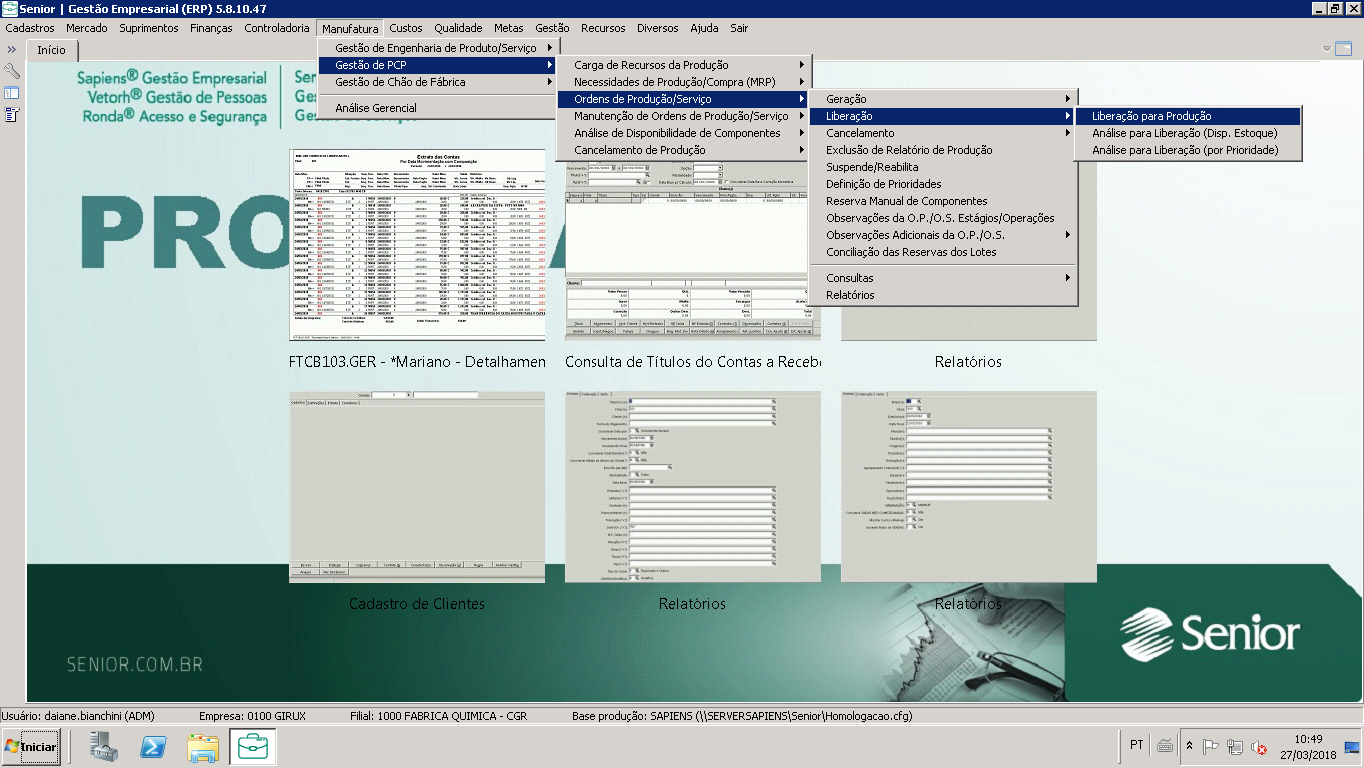
Task: Open the on-screen keyboard tray icon
Action: point(1165,746)
